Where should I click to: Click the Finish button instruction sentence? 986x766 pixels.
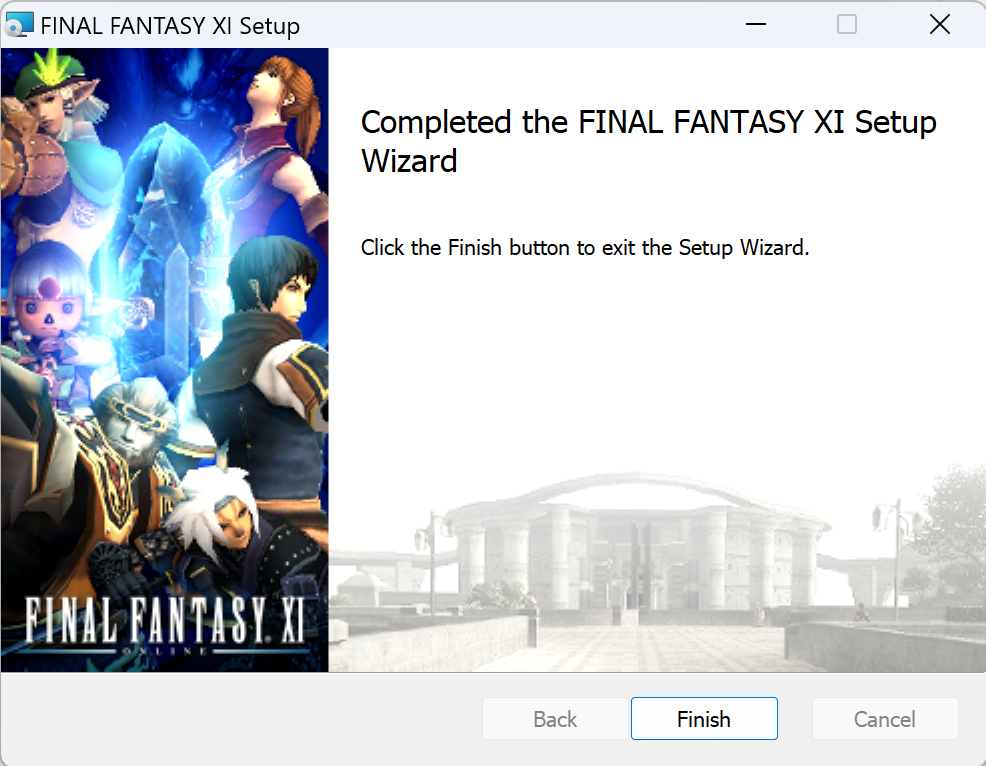point(585,247)
